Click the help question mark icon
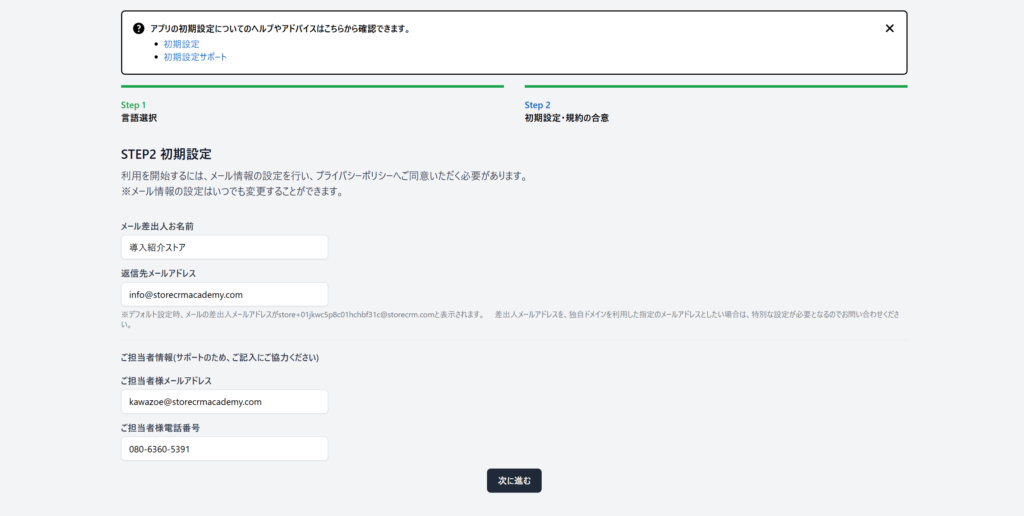1024x516 pixels. [x=138, y=29]
